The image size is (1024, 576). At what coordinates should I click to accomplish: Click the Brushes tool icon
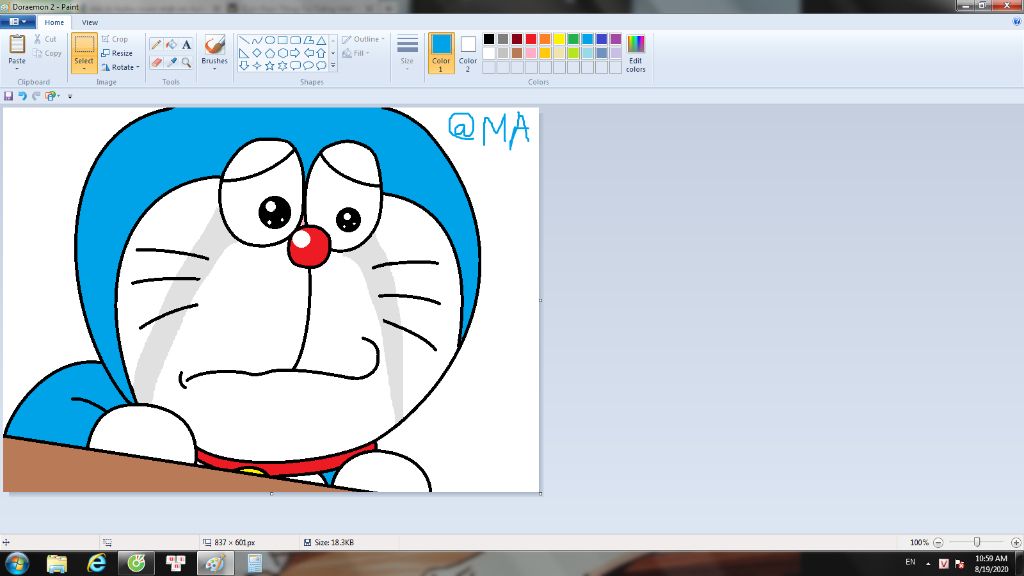[x=214, y=45]
